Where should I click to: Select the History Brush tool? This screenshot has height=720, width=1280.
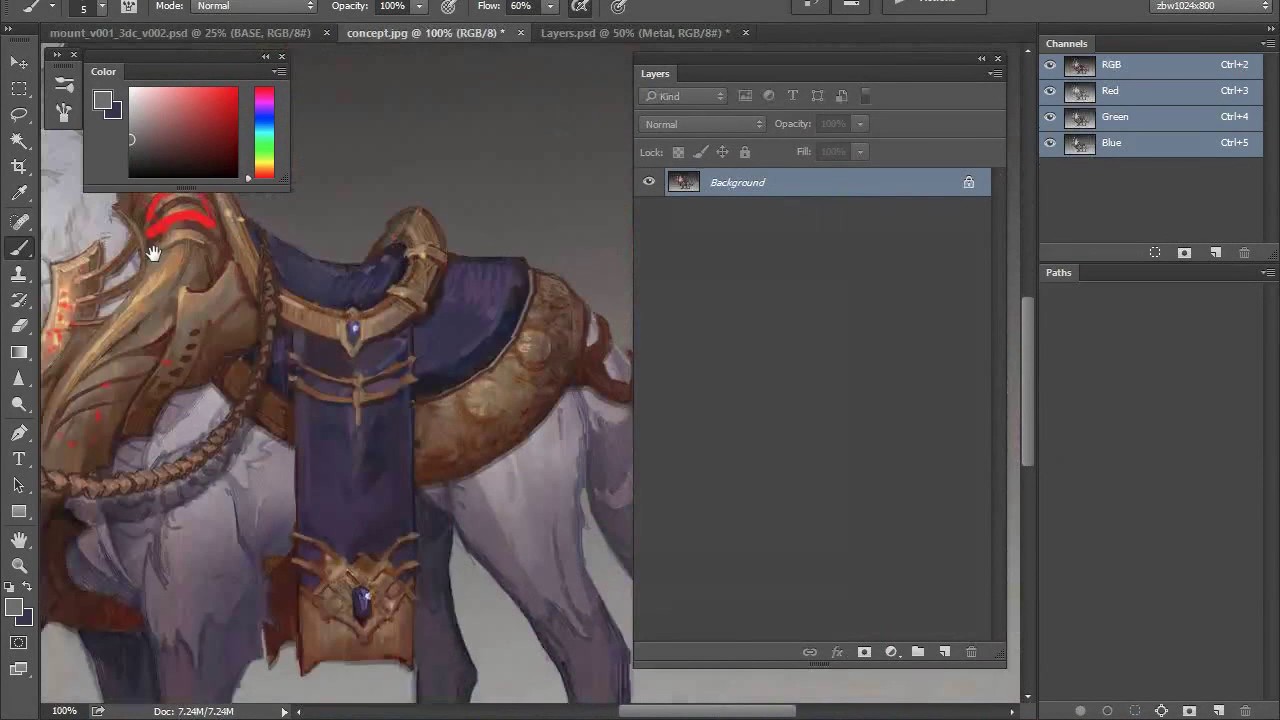(x=19, y=300)
